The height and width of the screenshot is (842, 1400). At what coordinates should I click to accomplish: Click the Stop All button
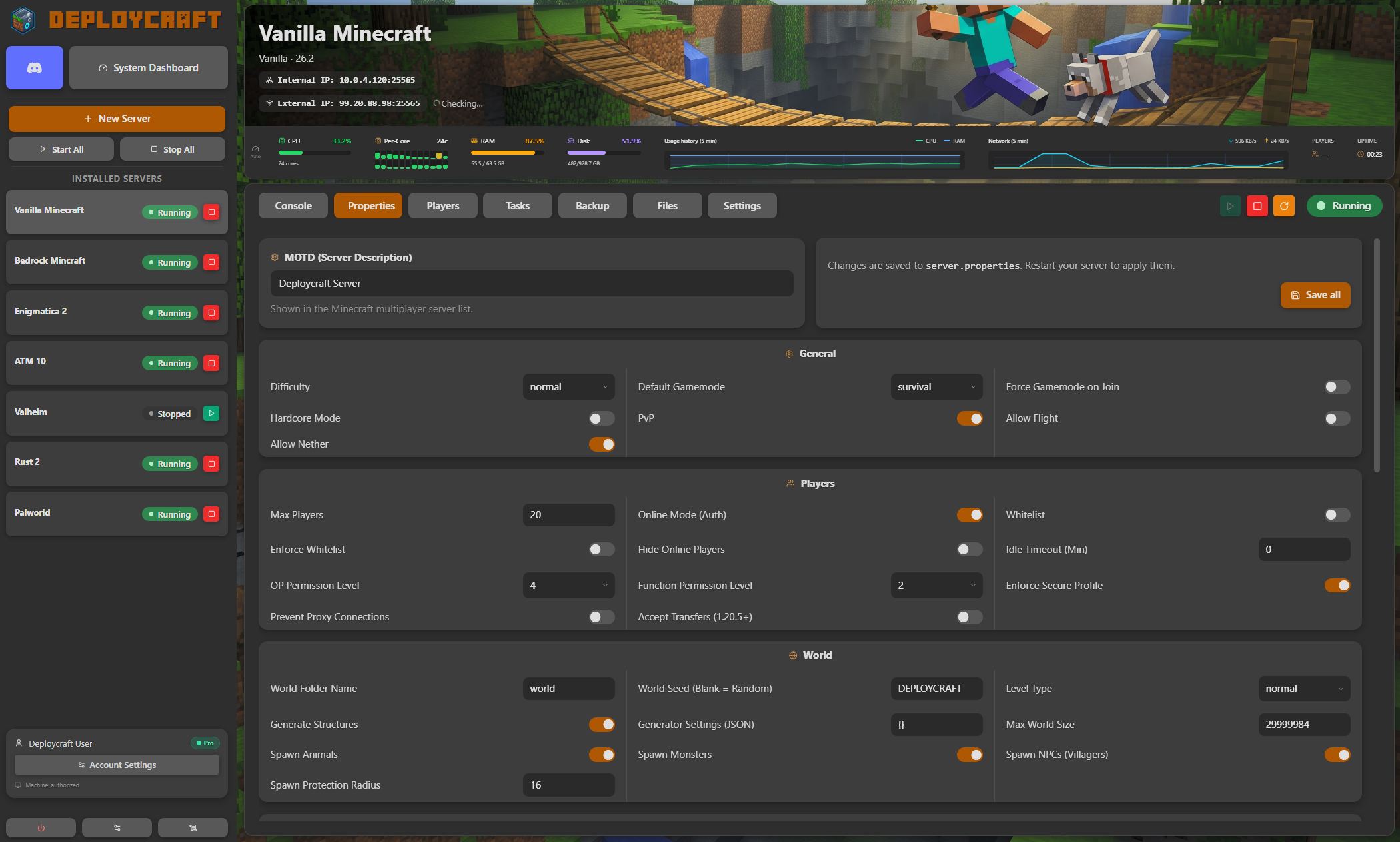coord(173,149)
